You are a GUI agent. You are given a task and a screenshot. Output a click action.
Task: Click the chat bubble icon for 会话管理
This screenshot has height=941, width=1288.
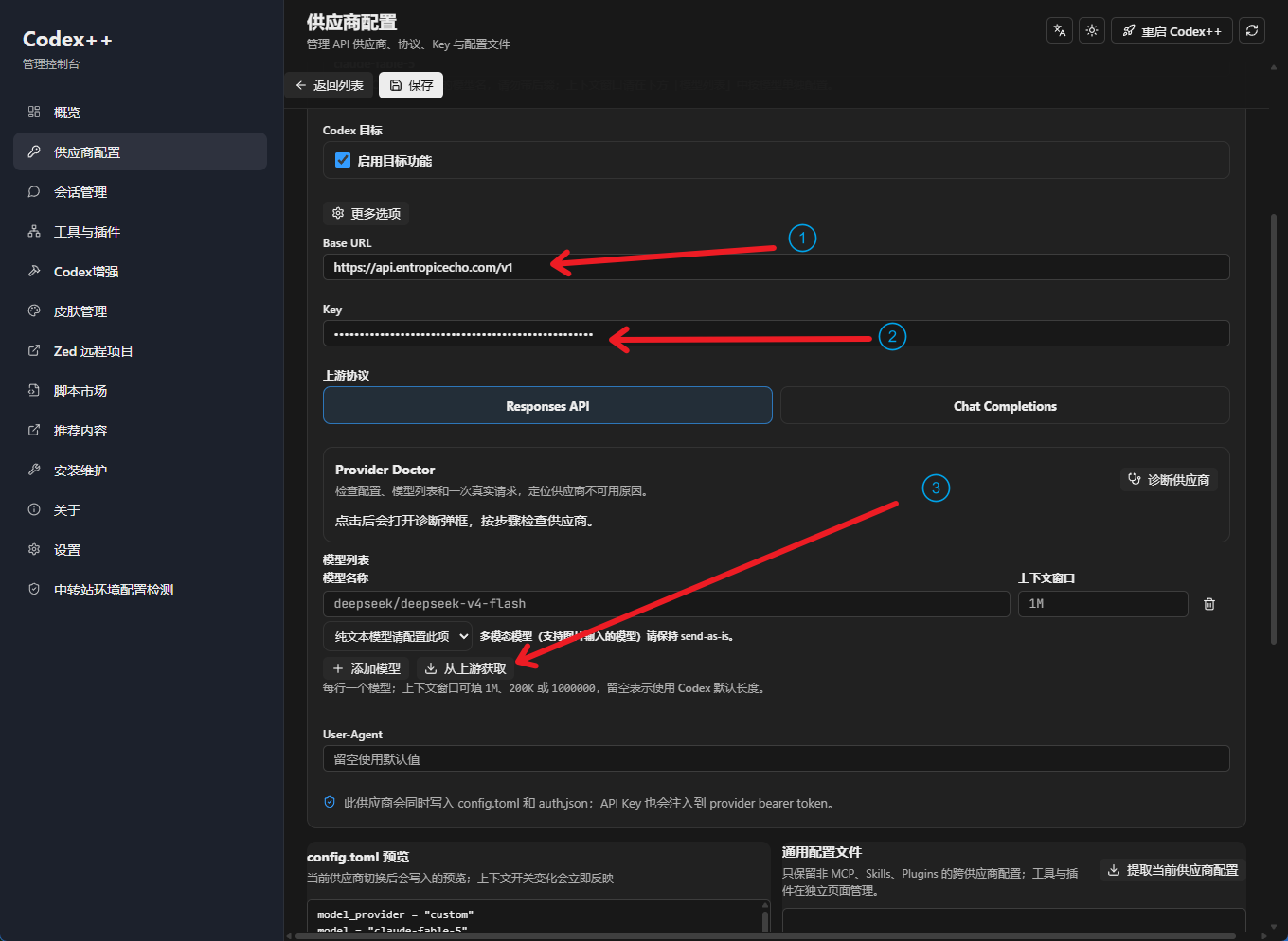point(34,191)
